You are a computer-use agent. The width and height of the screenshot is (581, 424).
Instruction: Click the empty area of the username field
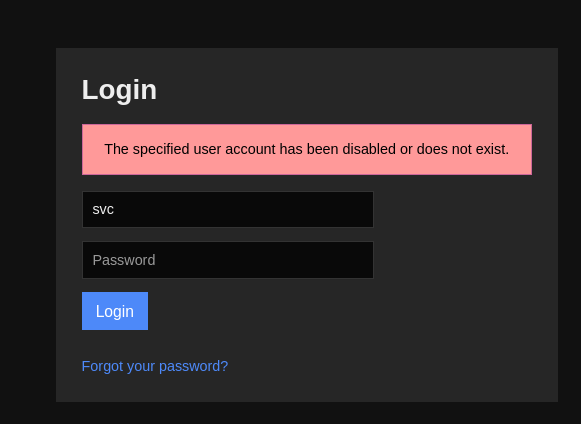245,209
